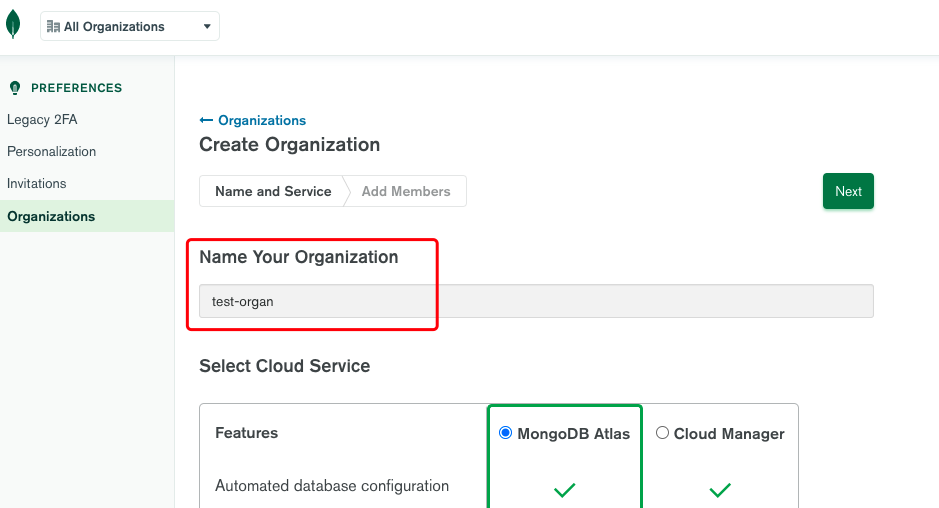
Task: Click the green checkmark under Cloud Manager
Action: [x=720, y=490]
